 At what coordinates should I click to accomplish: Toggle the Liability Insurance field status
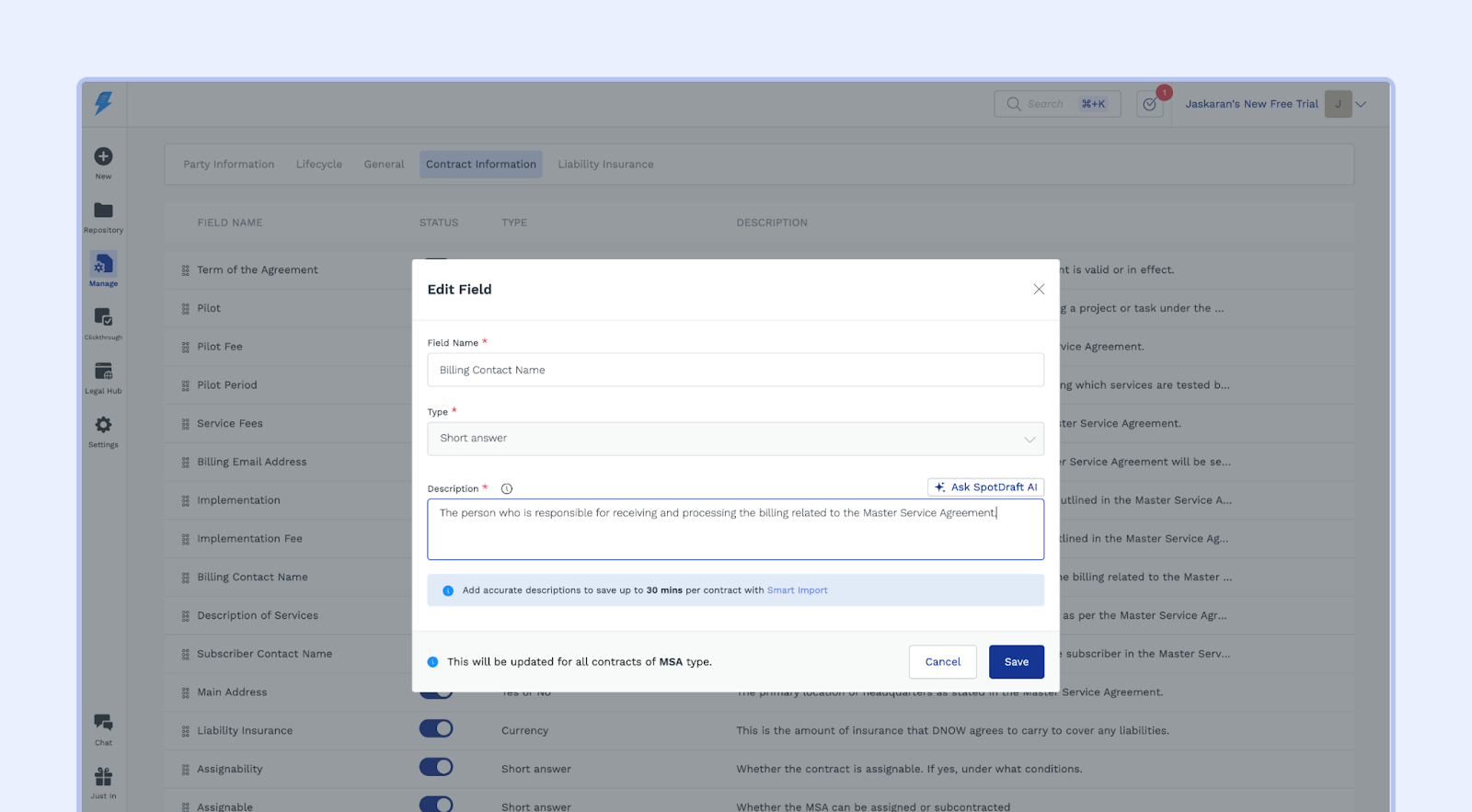pos(436,729)
